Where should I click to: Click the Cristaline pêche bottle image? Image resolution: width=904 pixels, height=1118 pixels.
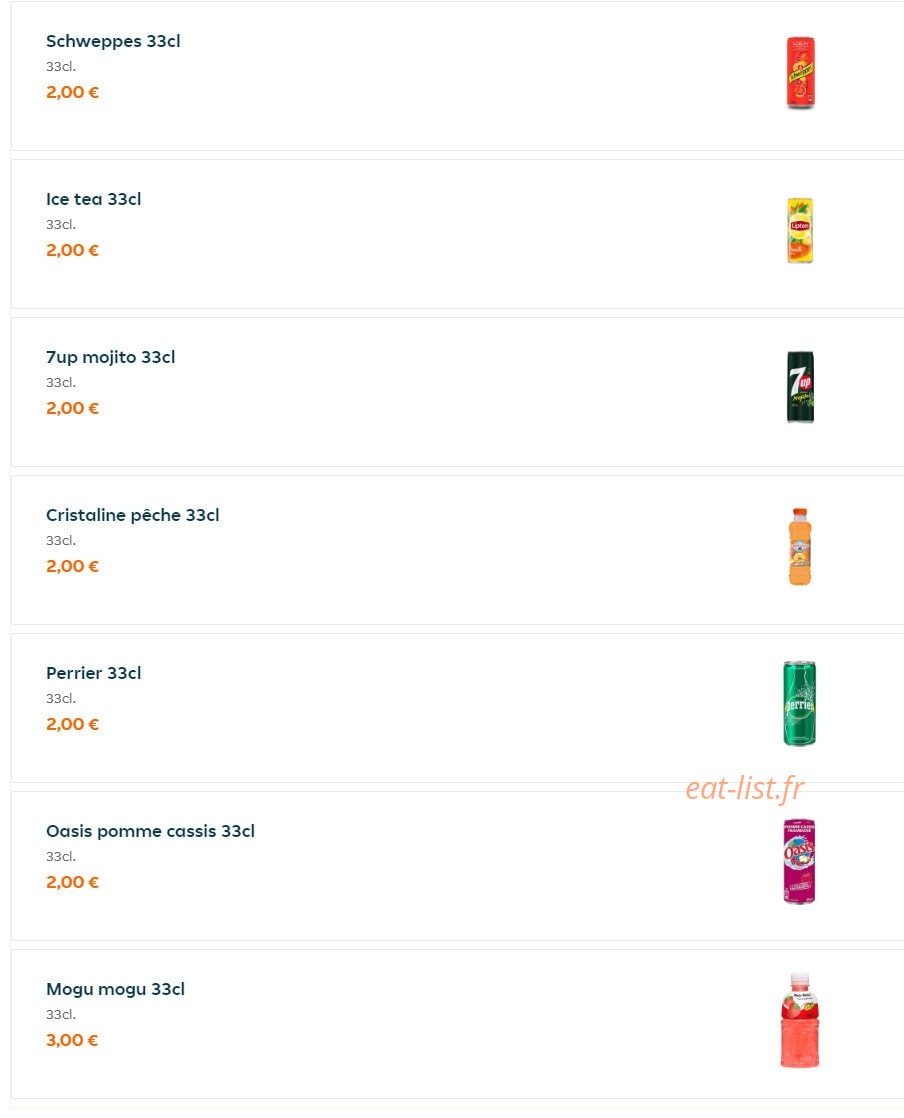(x=800, y=547)
